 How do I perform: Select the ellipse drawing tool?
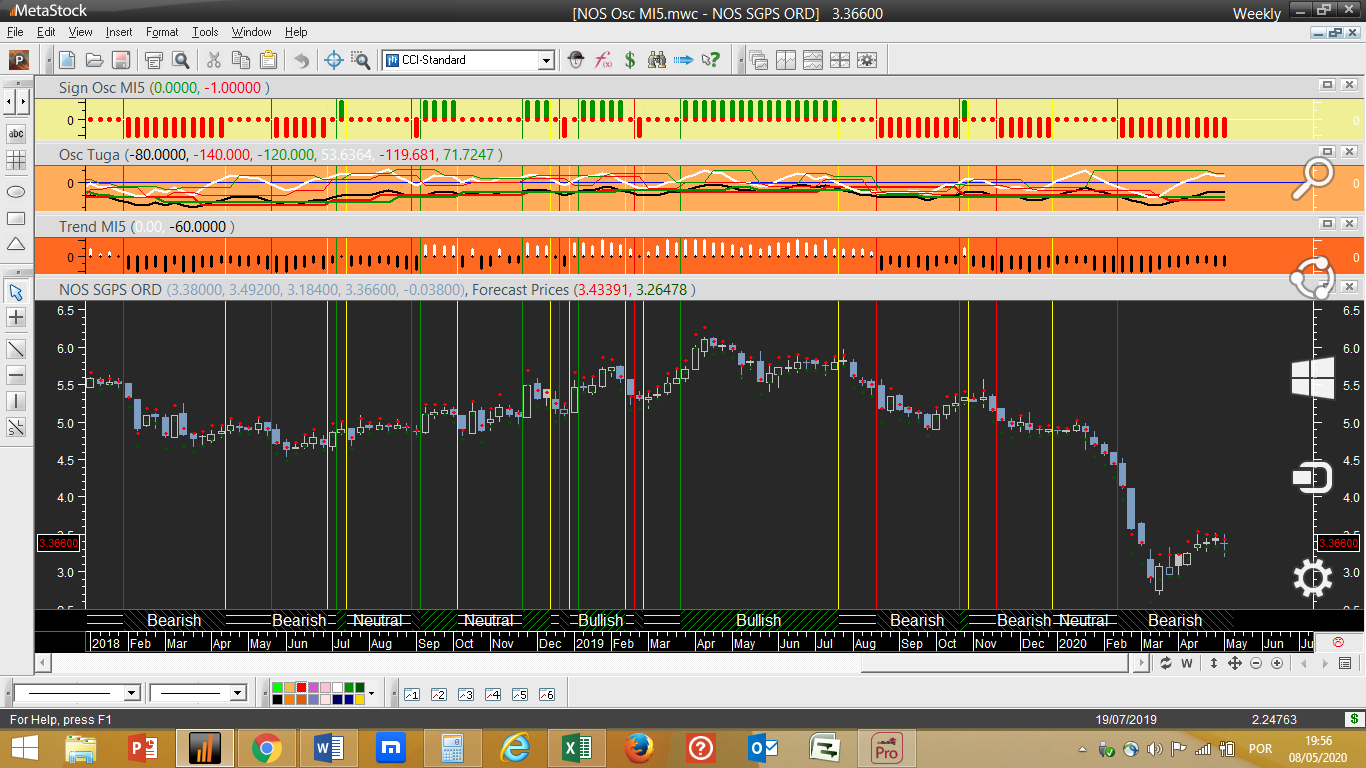point(16,191)
